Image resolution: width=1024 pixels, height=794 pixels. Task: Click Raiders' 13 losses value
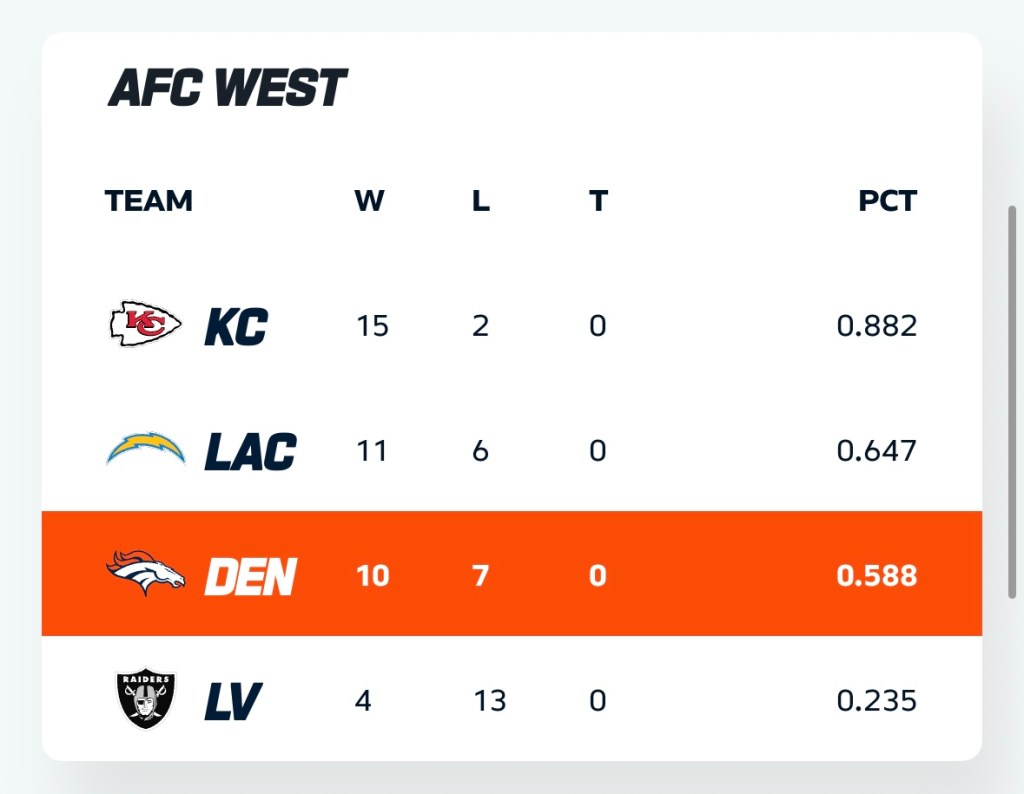click(x=489, y=700)
